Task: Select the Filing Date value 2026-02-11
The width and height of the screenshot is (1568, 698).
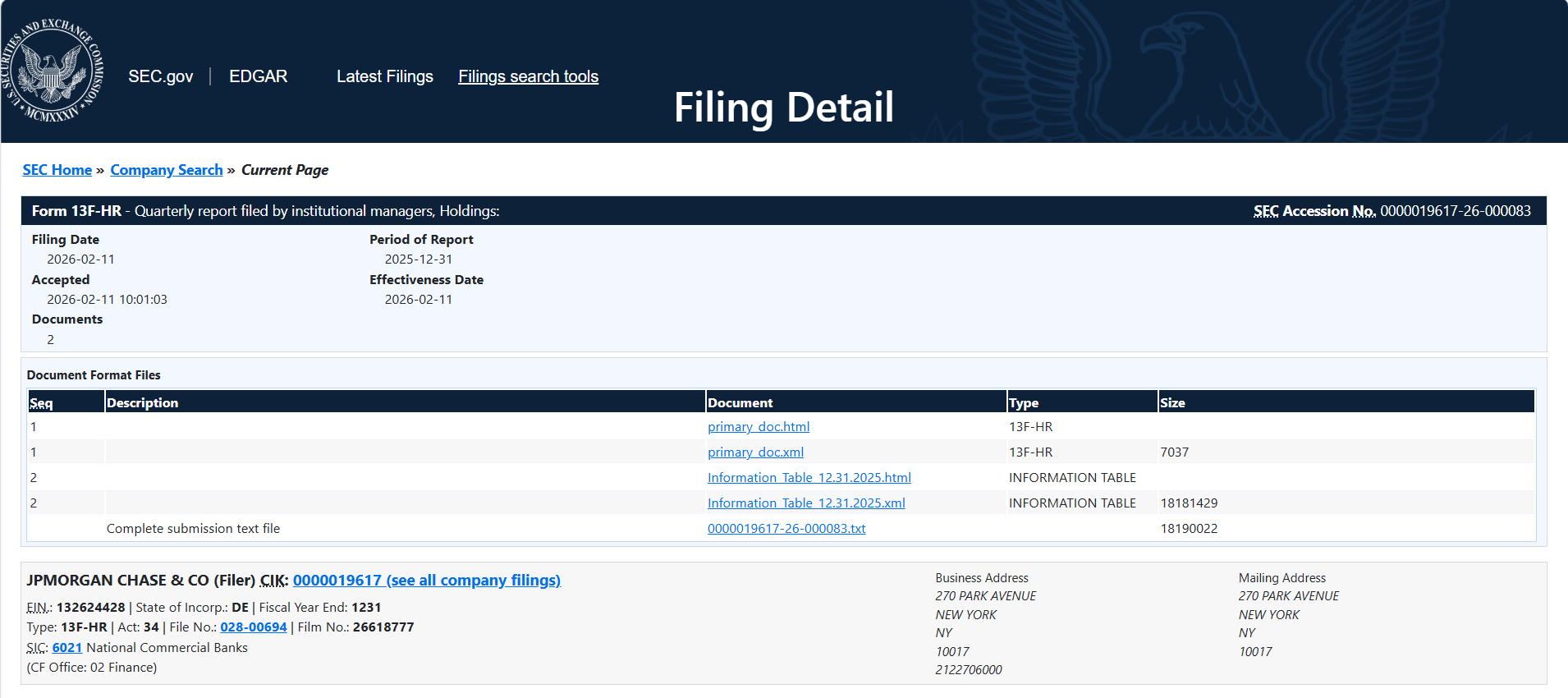Action: pyautogui.click(x=80, y=259)
